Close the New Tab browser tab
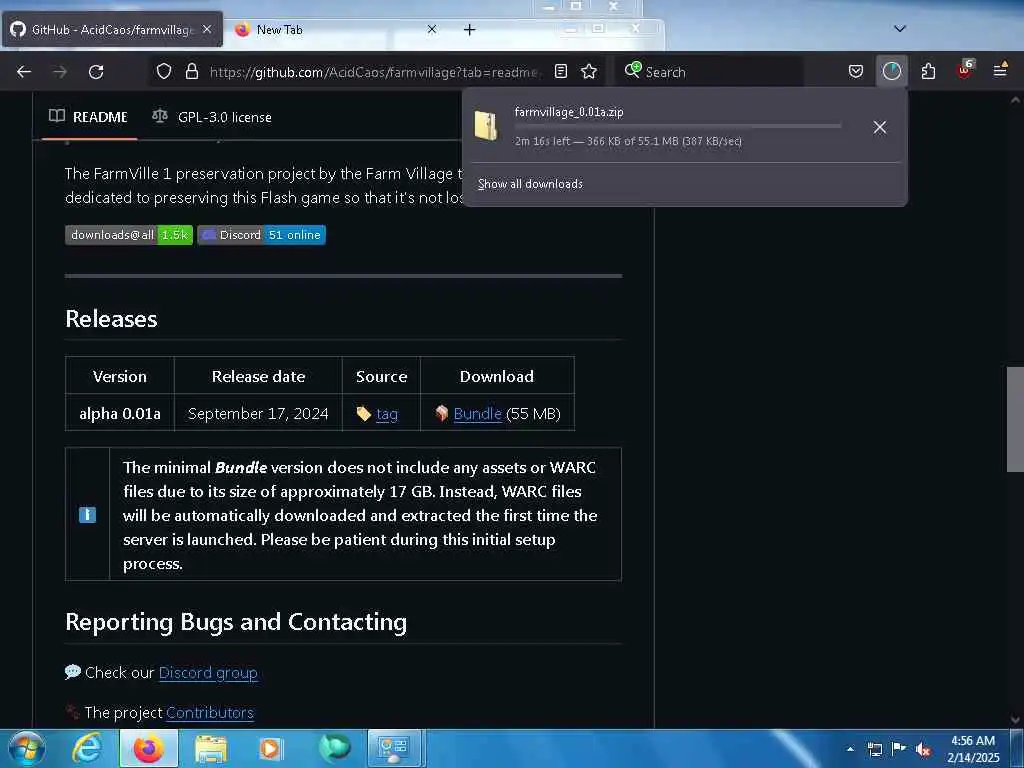 point(432,29)
